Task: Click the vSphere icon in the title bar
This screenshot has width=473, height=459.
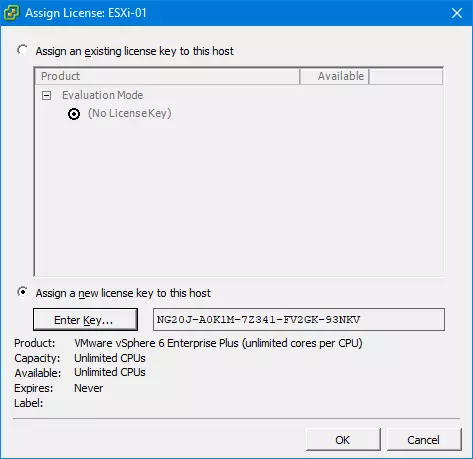Action: coord(11,13)
